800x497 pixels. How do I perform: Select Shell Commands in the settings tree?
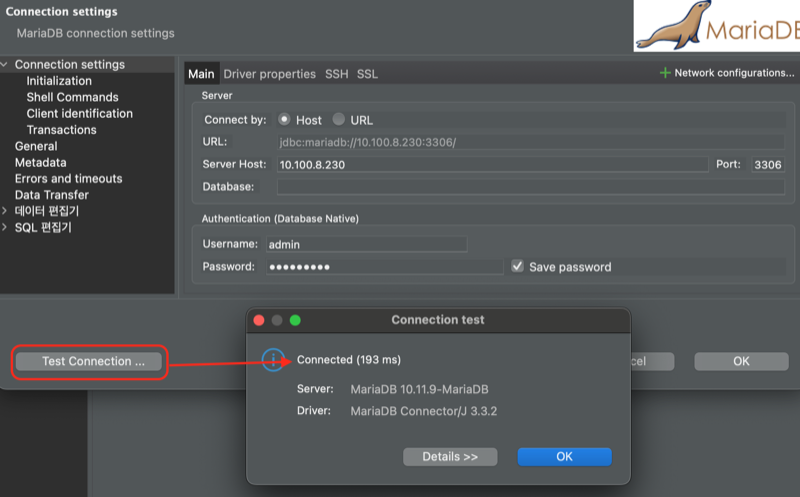click(72, 97)
